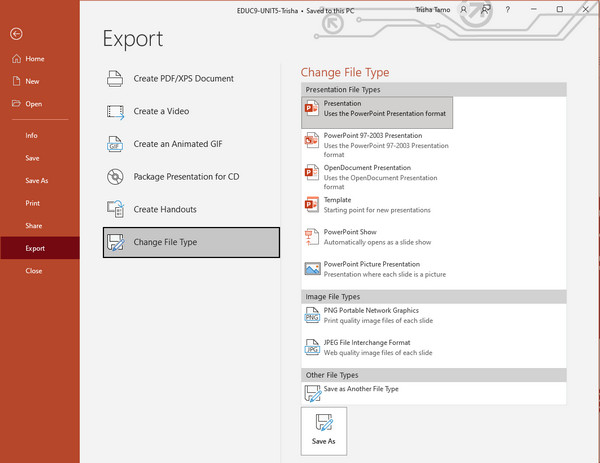Viewport: 600px width, 463px height.
Task: Click 'Automatically opens as a slide show' text
Action: (377, 242)
